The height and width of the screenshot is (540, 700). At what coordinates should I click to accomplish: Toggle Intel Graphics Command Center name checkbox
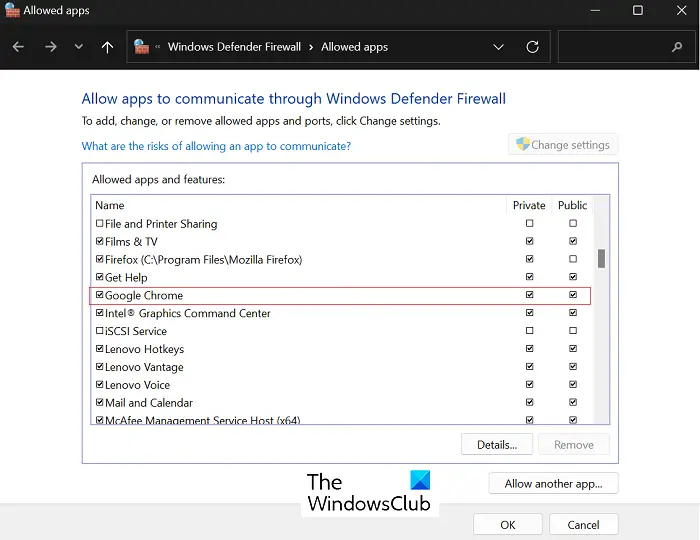pyautogui.click(x=100, y=312)
